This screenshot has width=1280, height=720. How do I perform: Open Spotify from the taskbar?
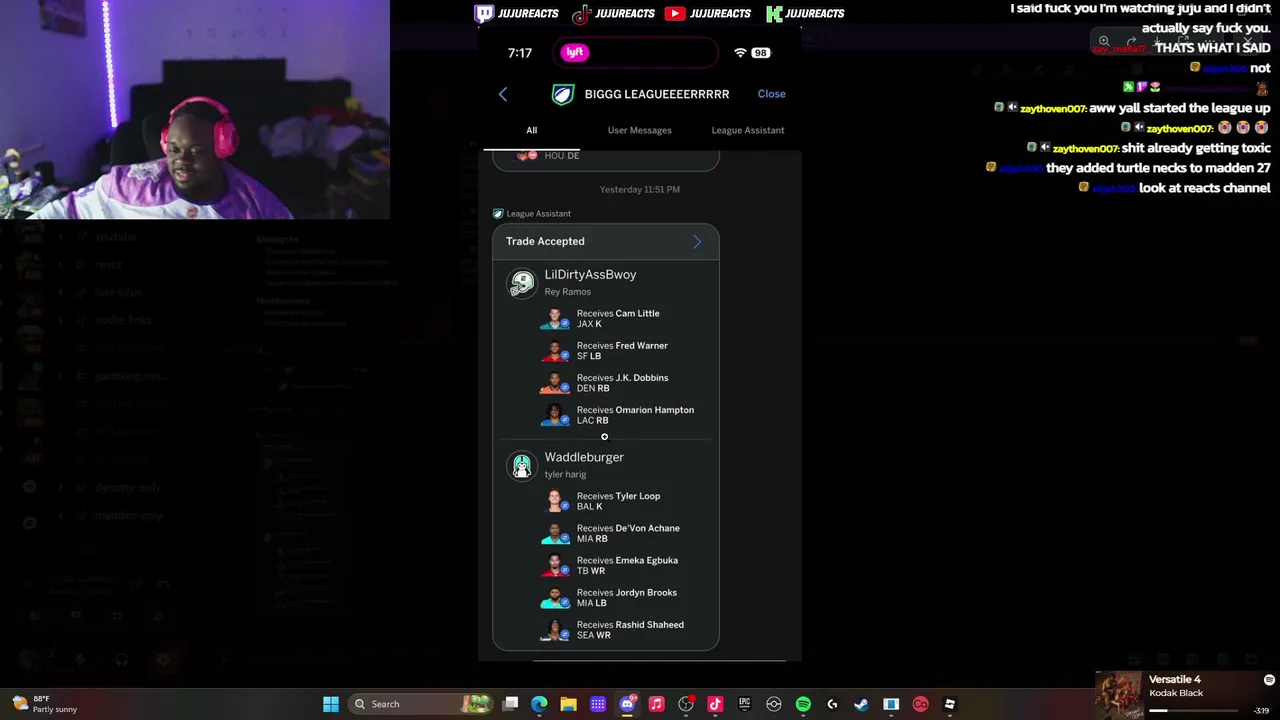(x=803, y=704)
